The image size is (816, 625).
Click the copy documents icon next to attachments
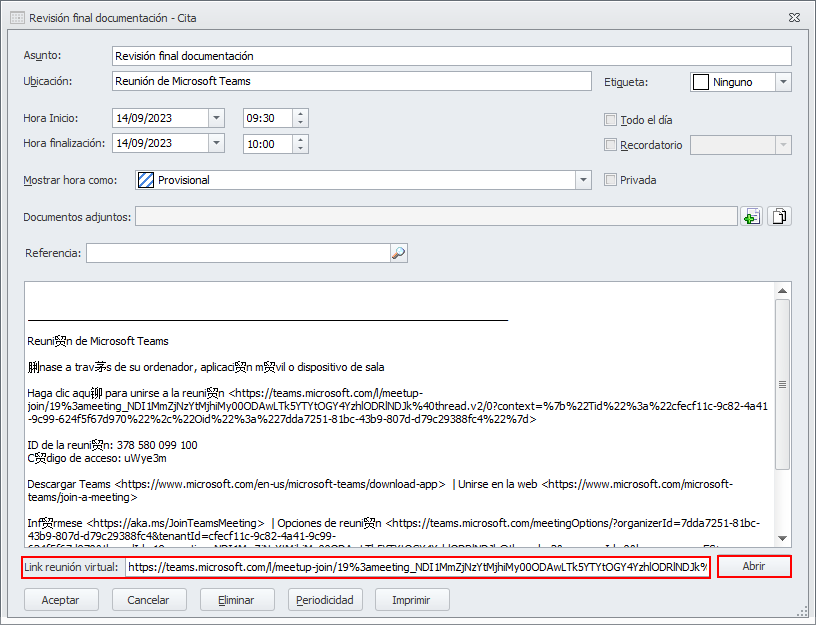[x=779, y=216]
